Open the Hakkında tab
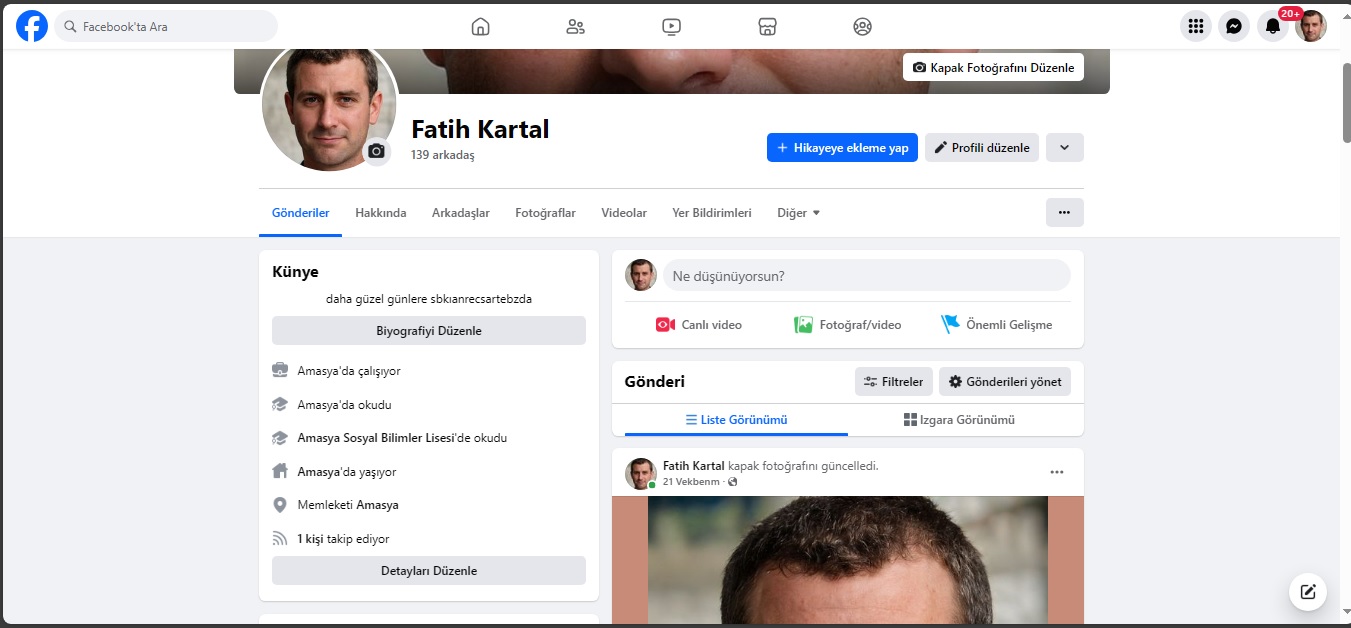 click(x=381, y=213)
